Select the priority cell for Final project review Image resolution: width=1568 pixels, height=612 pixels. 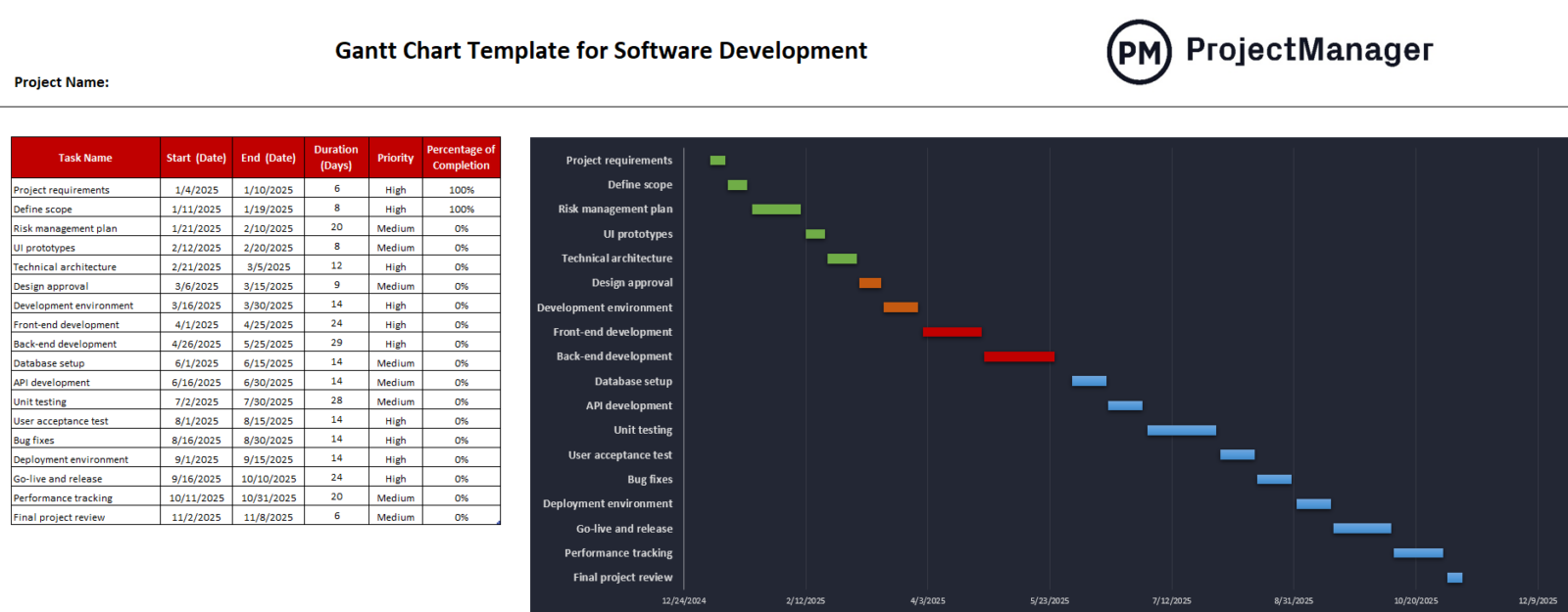[x=395, y=518]
